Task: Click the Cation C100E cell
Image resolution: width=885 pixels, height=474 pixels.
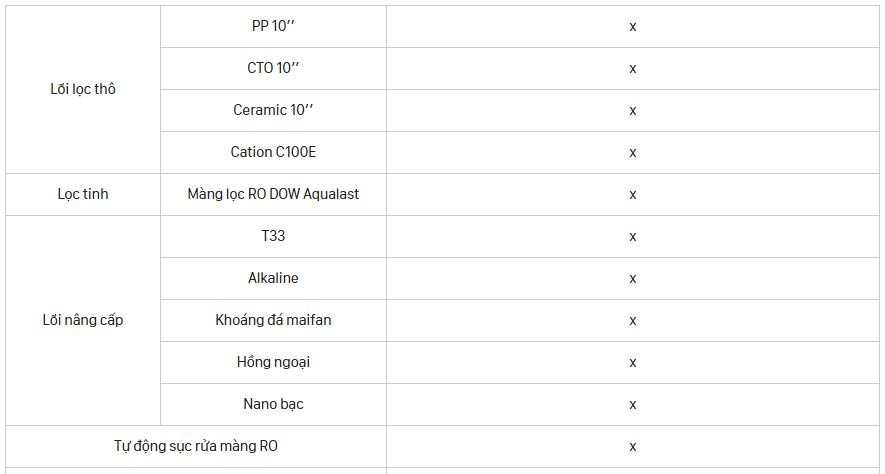Action: tap(273, 152)
